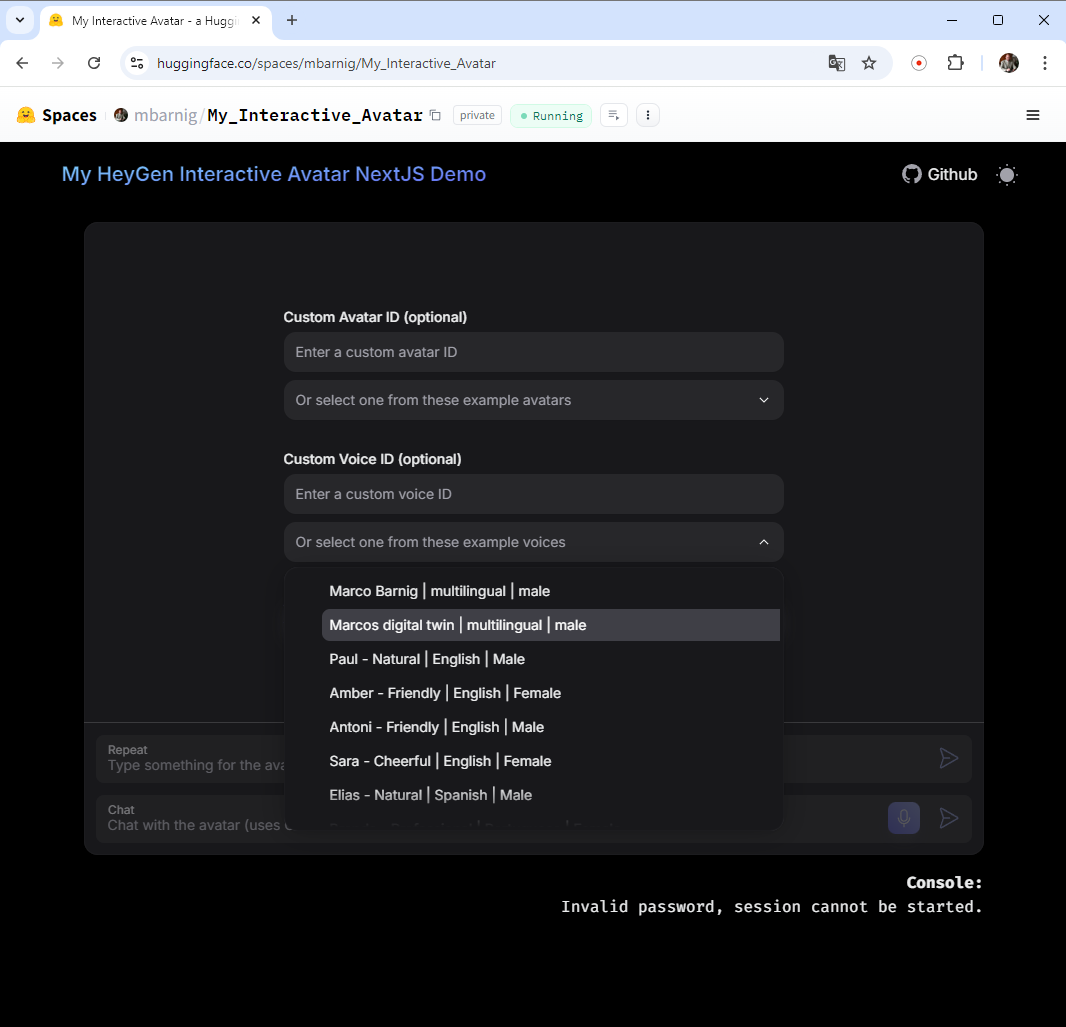The image size is (1066, 1027).
Task: Select Marcos digital twin voice
Action: tap(551, 625)
